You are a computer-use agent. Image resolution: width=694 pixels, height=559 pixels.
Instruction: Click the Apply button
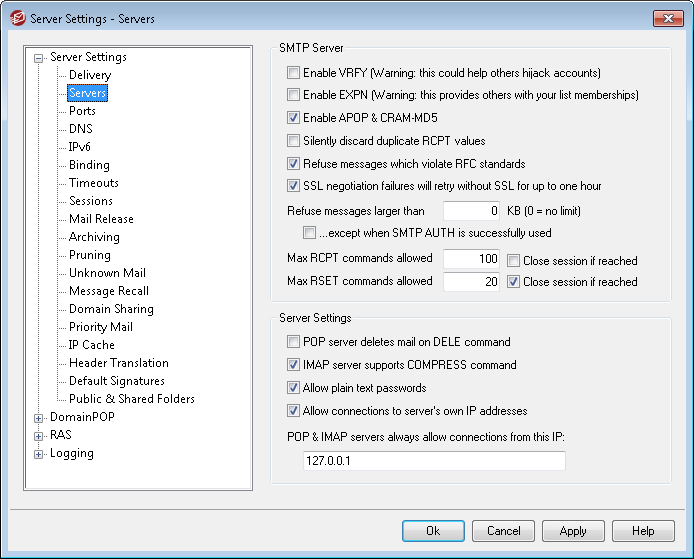[573, 531]
